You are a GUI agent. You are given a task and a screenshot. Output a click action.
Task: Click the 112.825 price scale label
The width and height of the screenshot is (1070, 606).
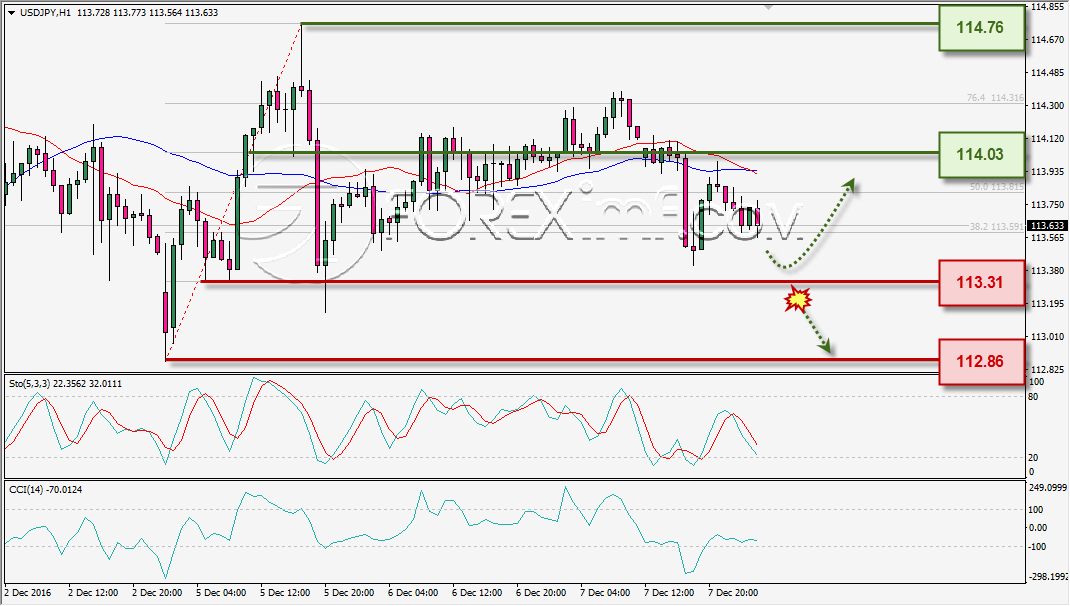(1047, 369)
